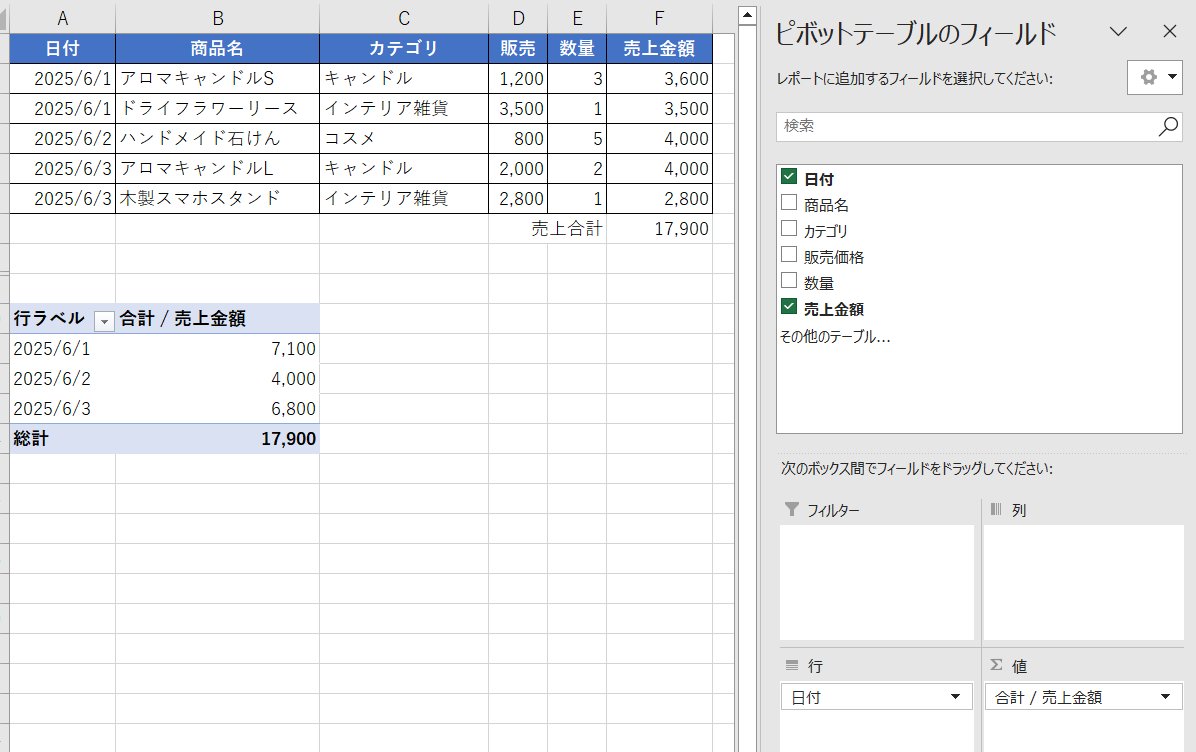Click the magnifier icon in the field search box
The height and width of the screenshot is (752, 1196).
[1167, 127]
